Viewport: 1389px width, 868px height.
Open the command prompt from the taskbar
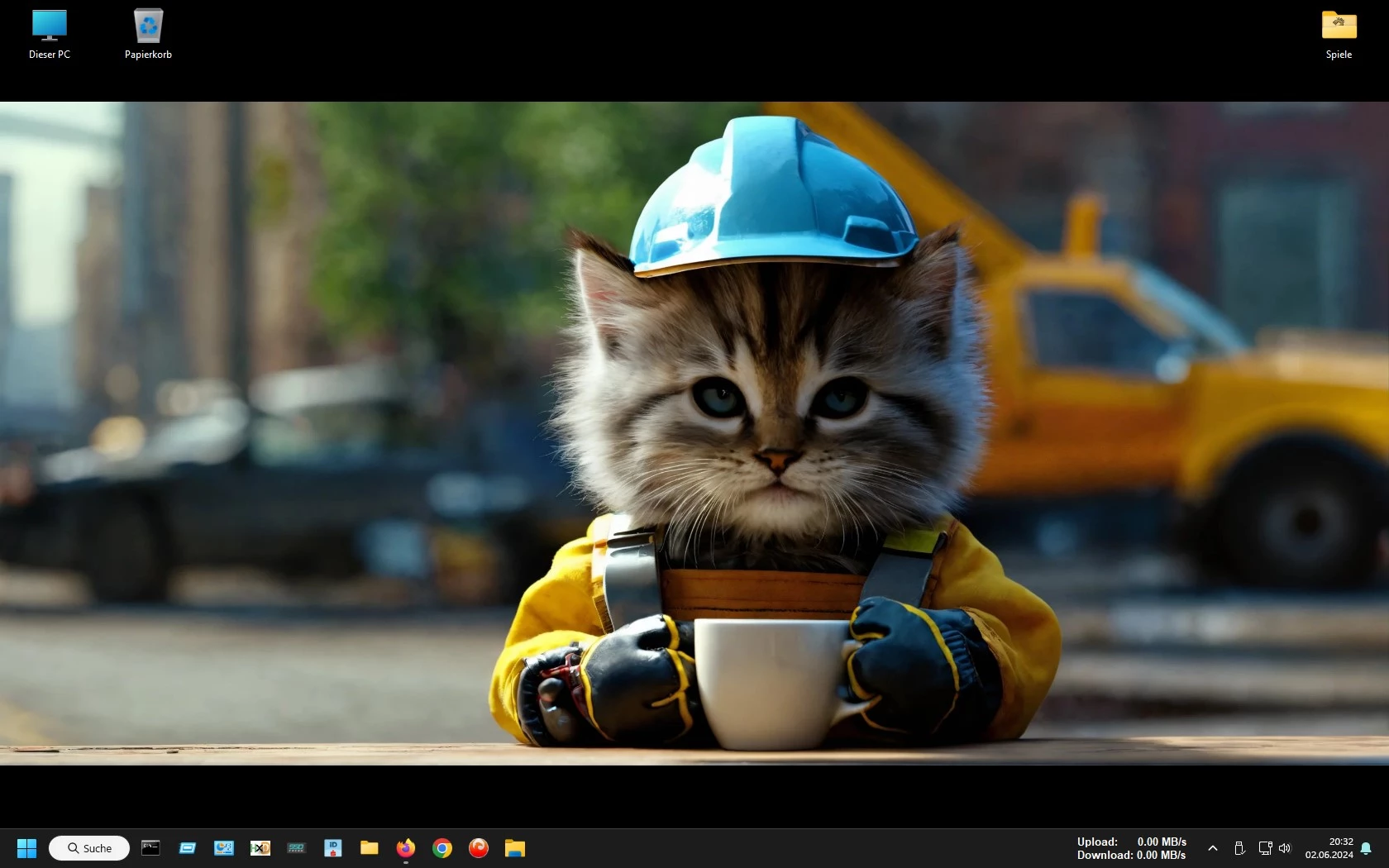[150, 847]
